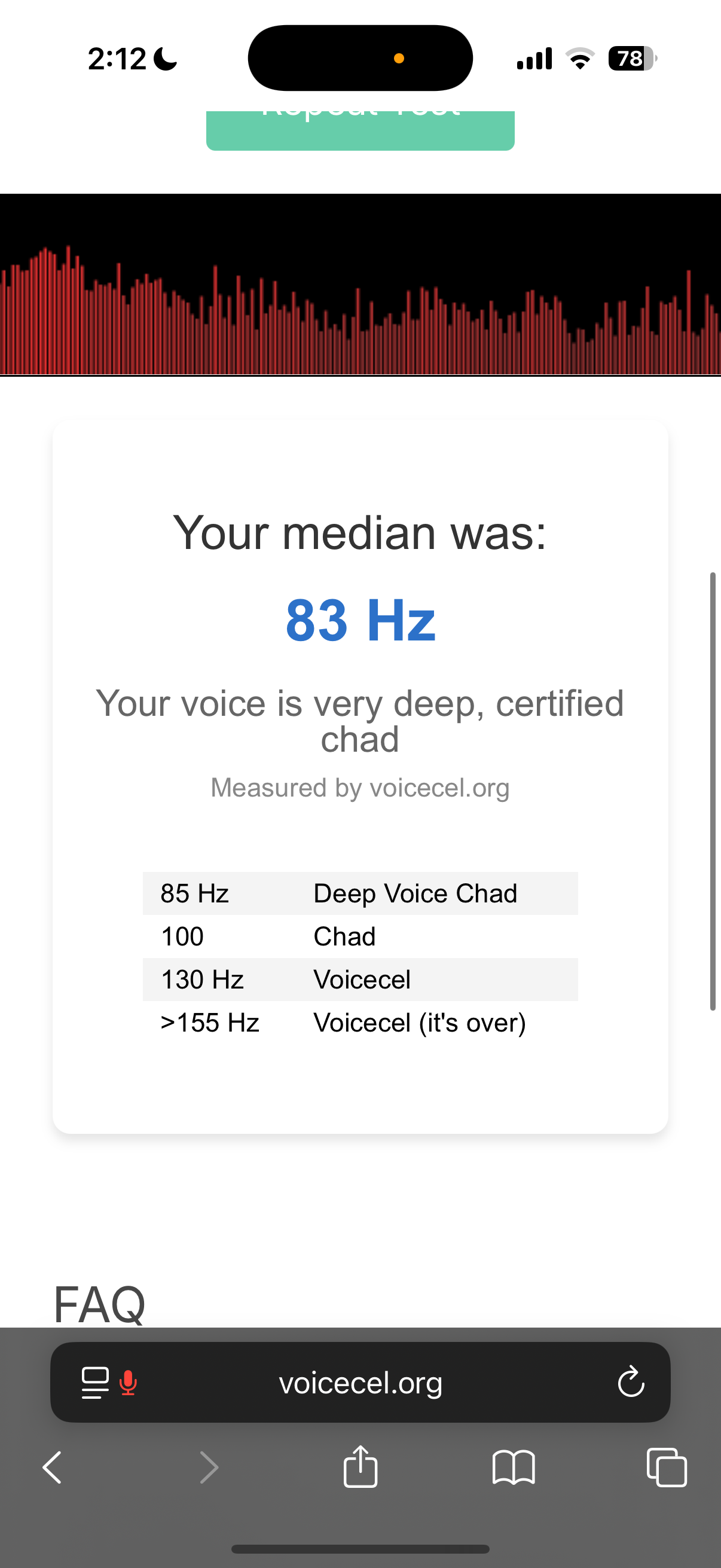The width and height of the screenshot is (721, 1568).
Task: Tap the Safari forward arrow
Action: coord(209,1468)
